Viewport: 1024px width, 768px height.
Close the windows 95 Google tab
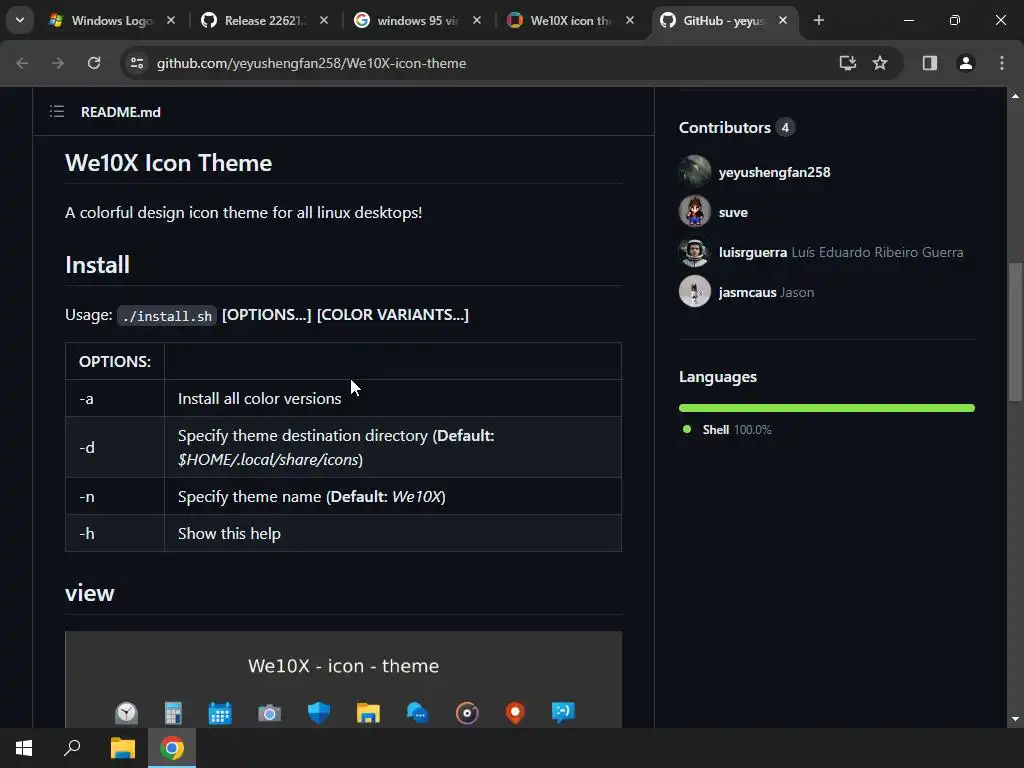click(x=477, y=20)
